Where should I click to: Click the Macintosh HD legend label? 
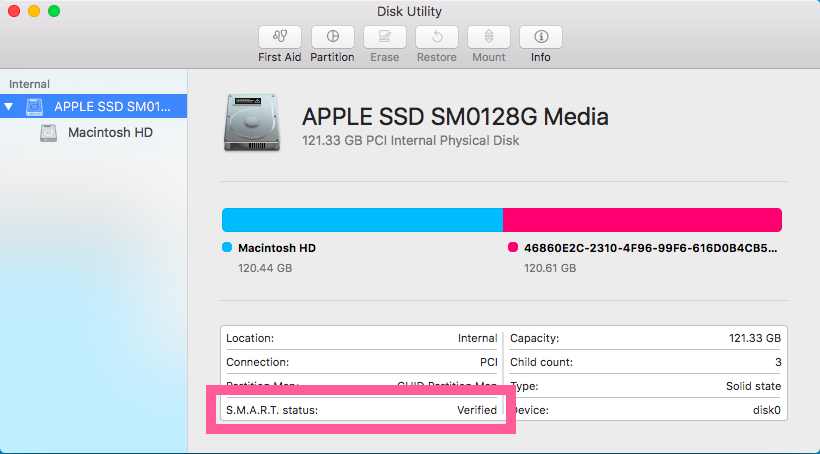(276, 248)
